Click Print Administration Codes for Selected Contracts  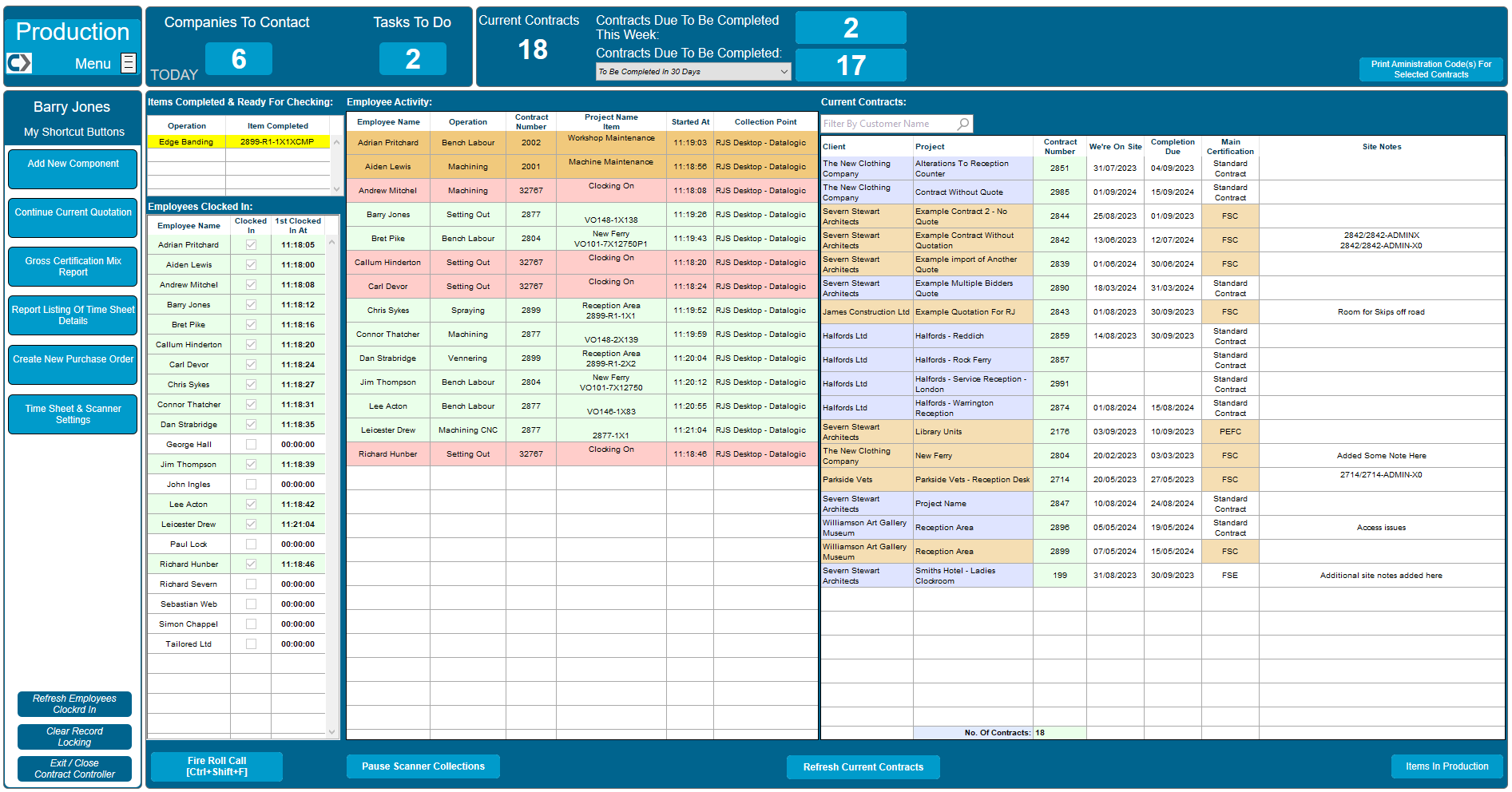click(1431, 69)
